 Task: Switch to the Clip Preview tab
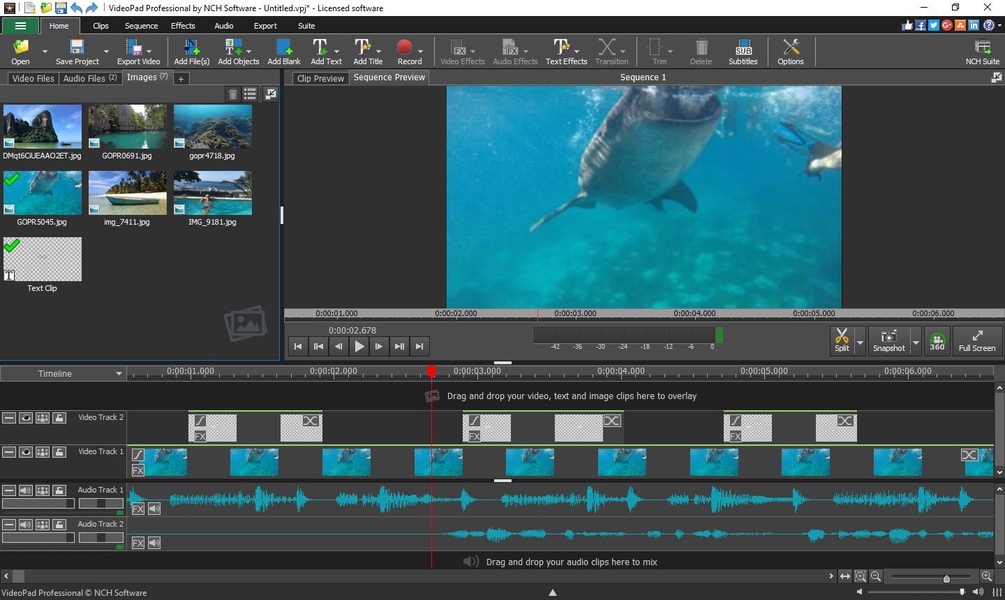point(320,78)
